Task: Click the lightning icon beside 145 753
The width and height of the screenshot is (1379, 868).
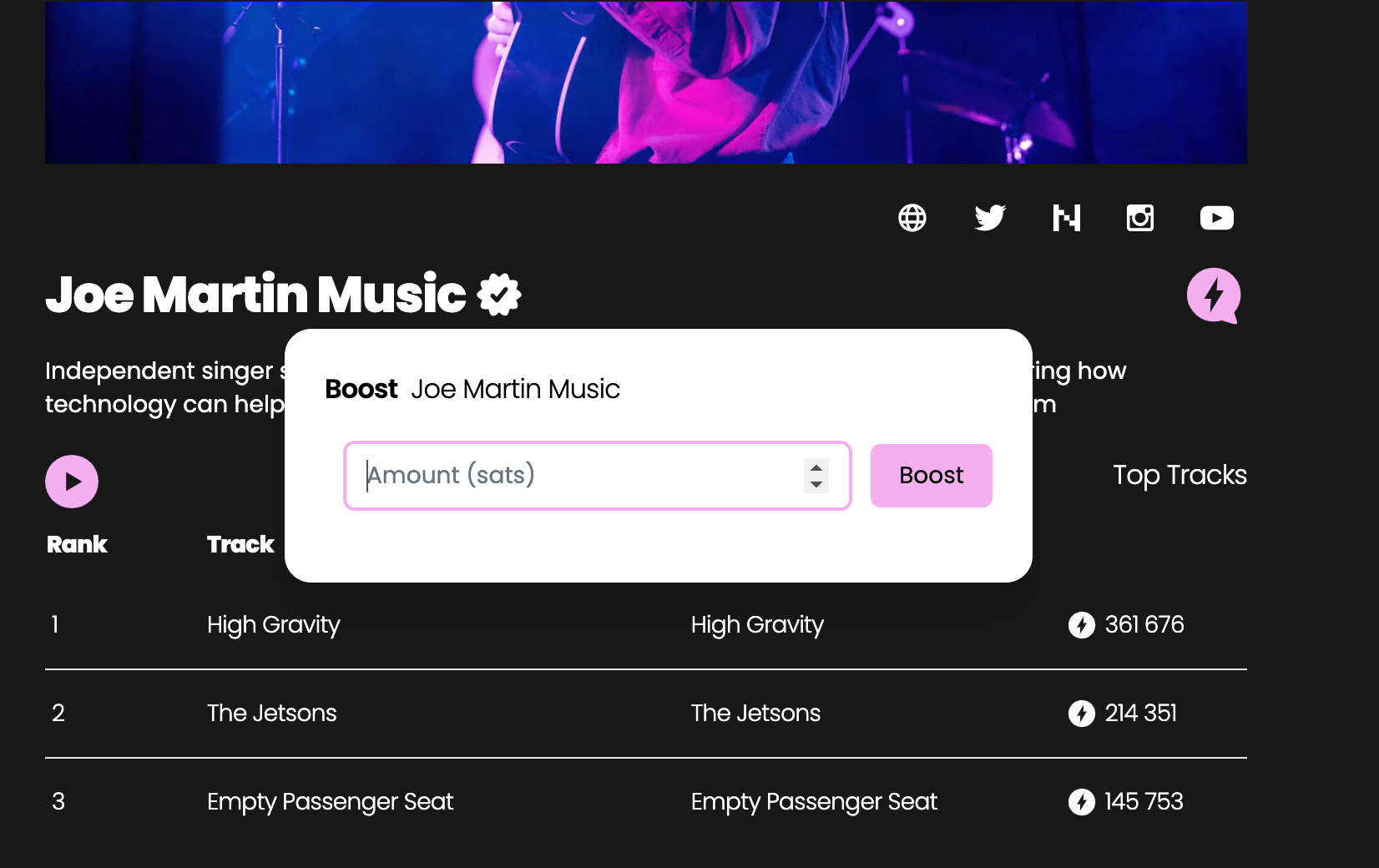Action: click(1082, 802)
